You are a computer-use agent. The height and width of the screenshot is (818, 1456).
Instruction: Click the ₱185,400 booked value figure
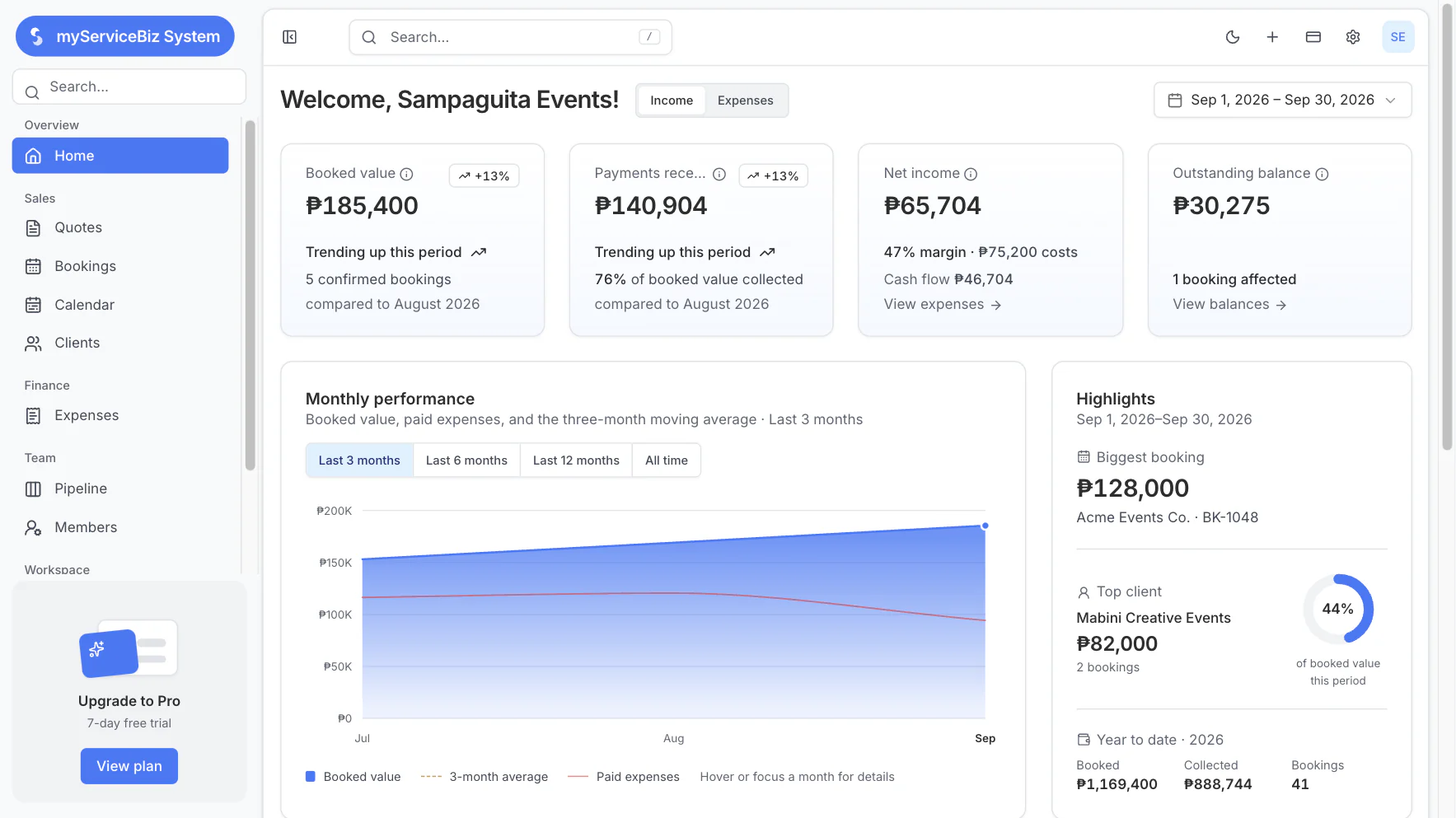pos(362,205)
